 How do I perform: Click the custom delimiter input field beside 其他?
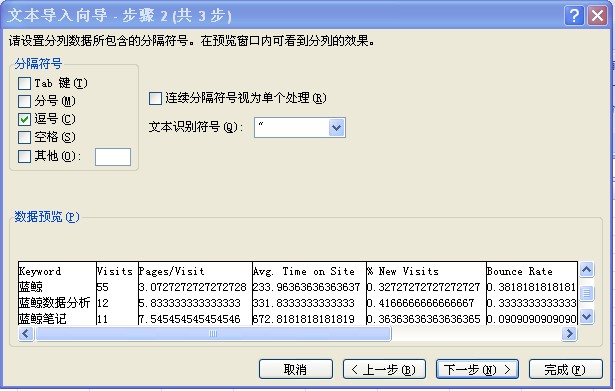(113, 157)
